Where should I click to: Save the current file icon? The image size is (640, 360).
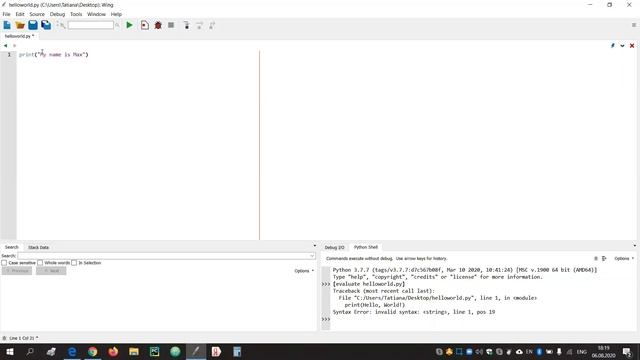pyautogui.click(x=33, y=25)
